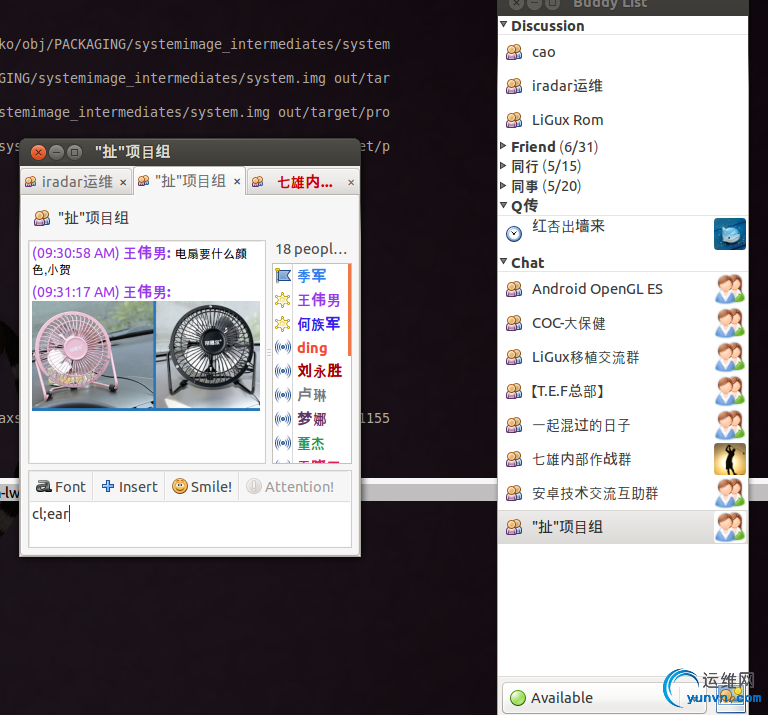Open Android OpenGL ES chat
Screen dimensions: 768x715
[623, 289]
